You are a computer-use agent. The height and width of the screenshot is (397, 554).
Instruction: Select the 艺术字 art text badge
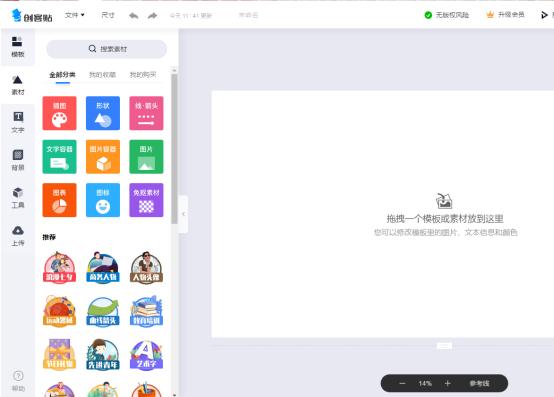[x=146, y=354]
